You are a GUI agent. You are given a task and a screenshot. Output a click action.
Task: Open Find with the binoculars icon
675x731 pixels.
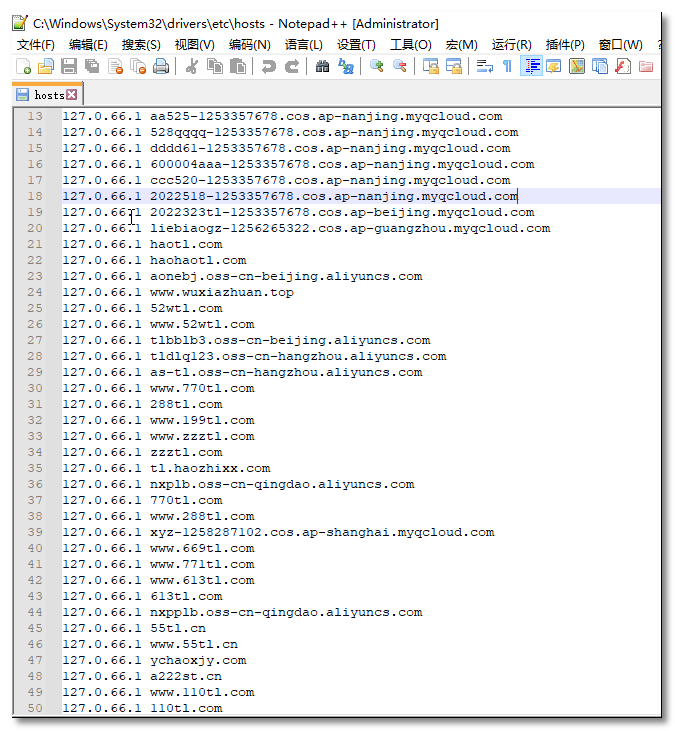point(322,66)
